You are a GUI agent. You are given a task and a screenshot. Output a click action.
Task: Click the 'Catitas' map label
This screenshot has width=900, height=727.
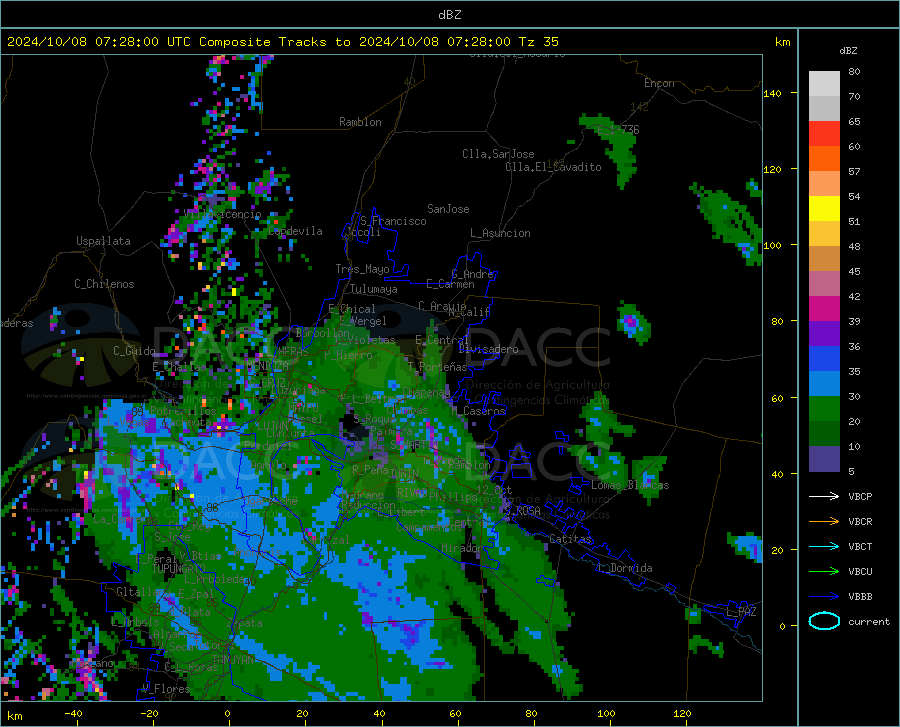click(x=570, y=539)
